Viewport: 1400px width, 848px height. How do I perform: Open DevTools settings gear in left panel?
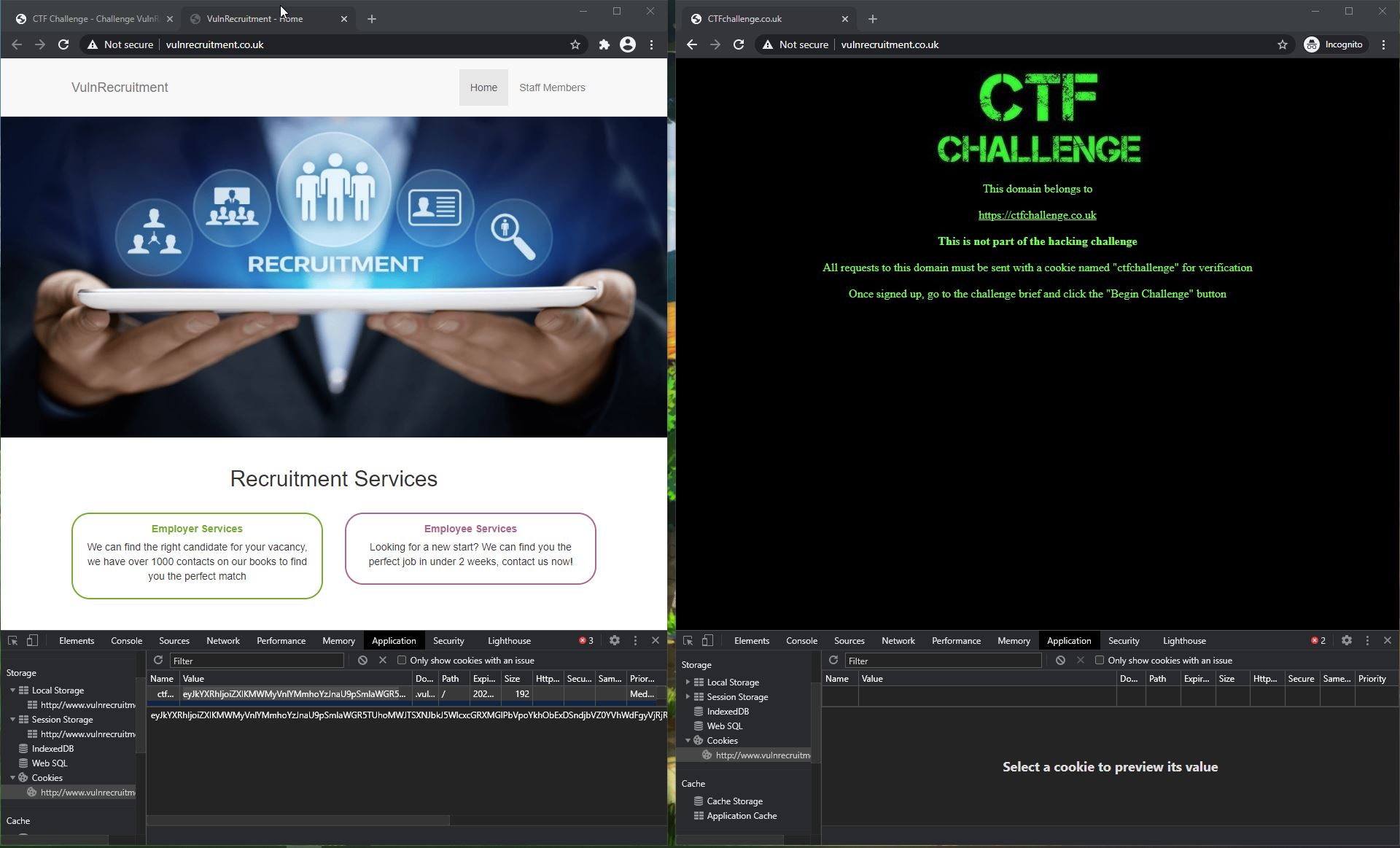tap(615, 640)
